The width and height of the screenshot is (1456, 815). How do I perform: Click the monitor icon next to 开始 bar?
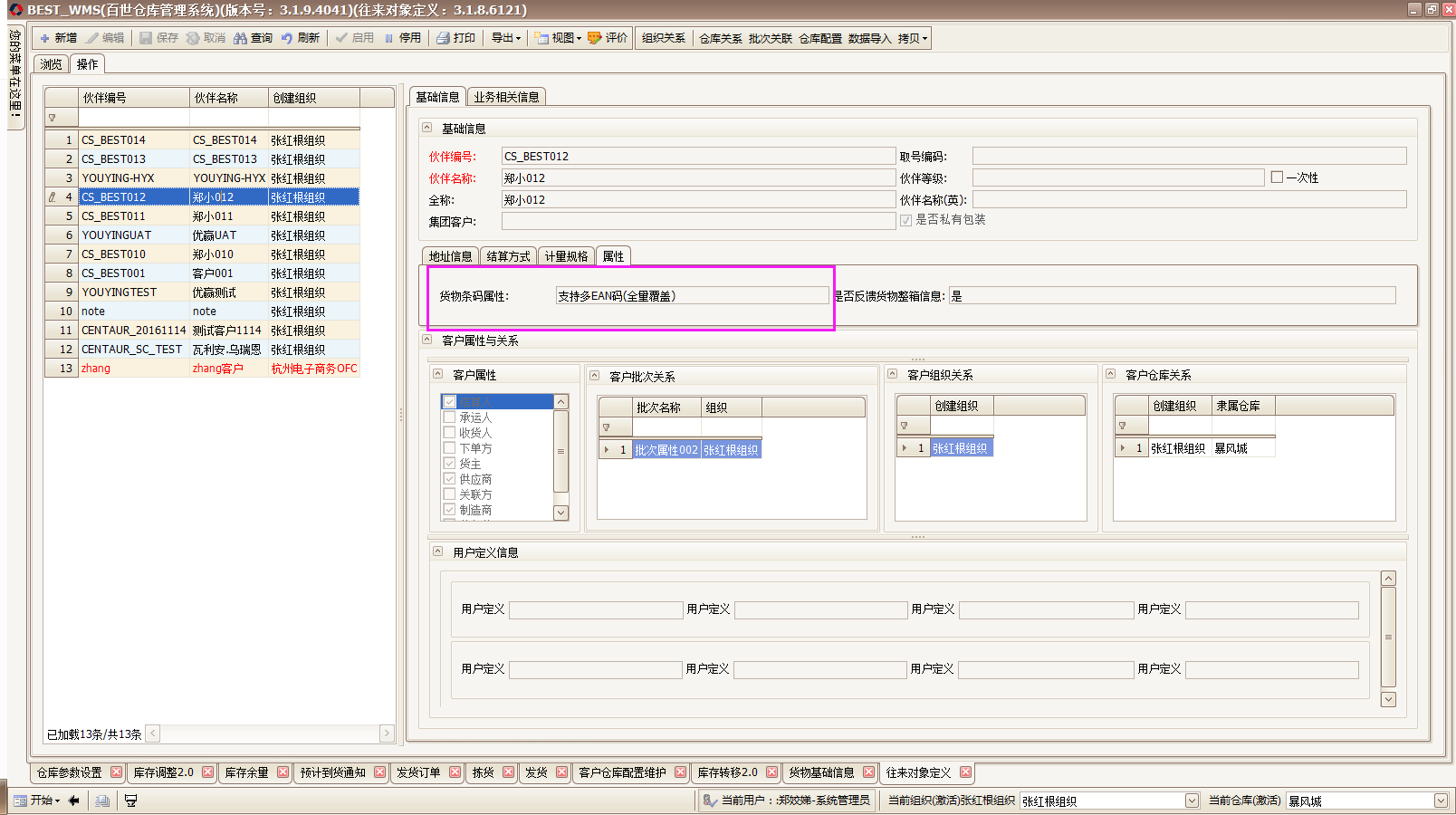[x=130, y=801]
